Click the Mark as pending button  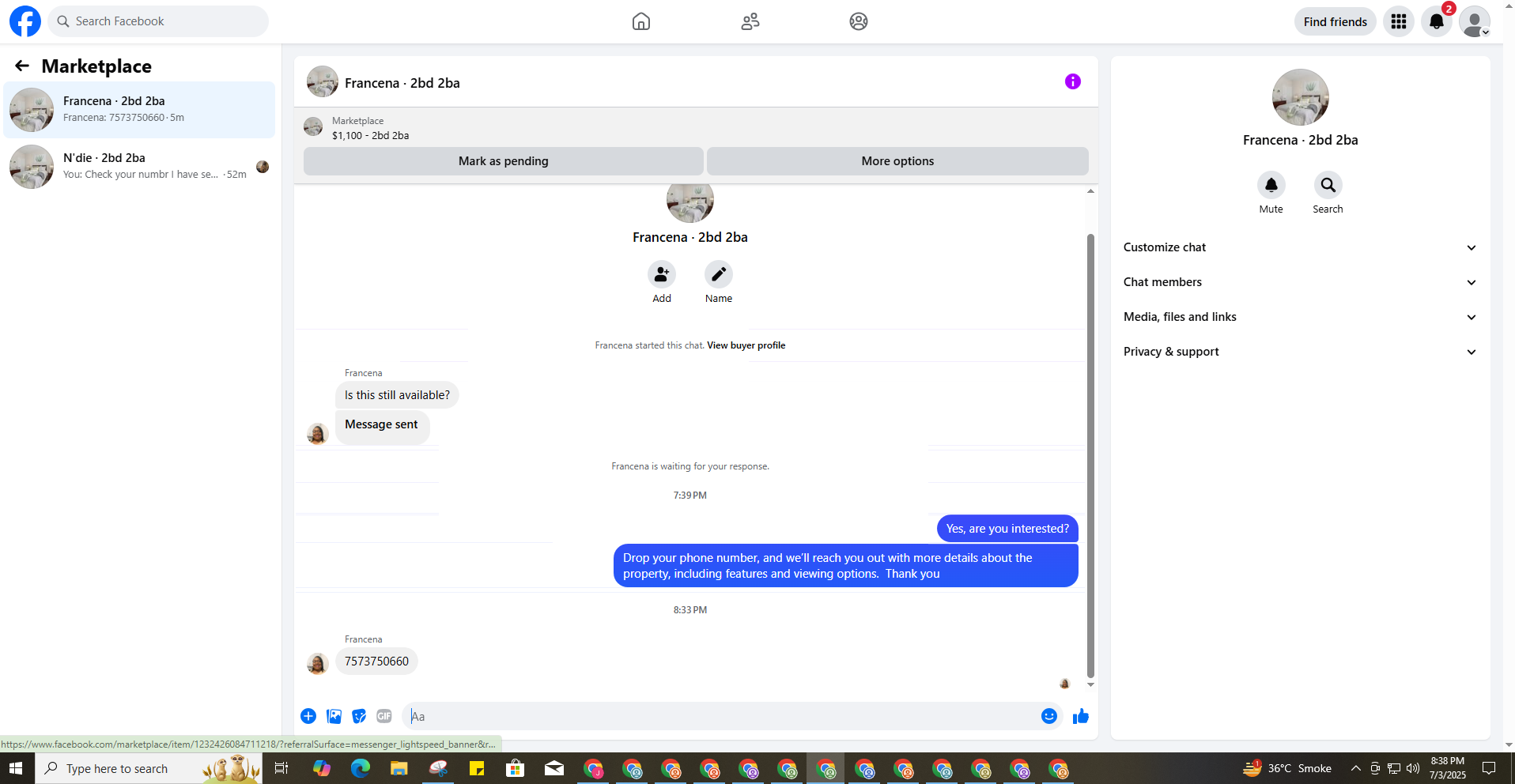click(504, 161)
